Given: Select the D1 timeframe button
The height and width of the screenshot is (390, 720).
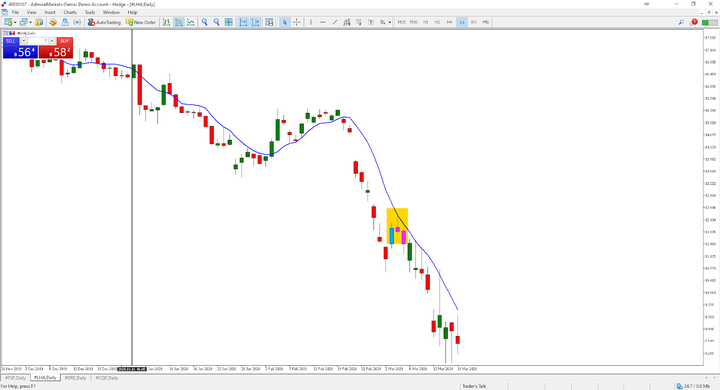Looking at the screenshot, I should coord(461,22).
